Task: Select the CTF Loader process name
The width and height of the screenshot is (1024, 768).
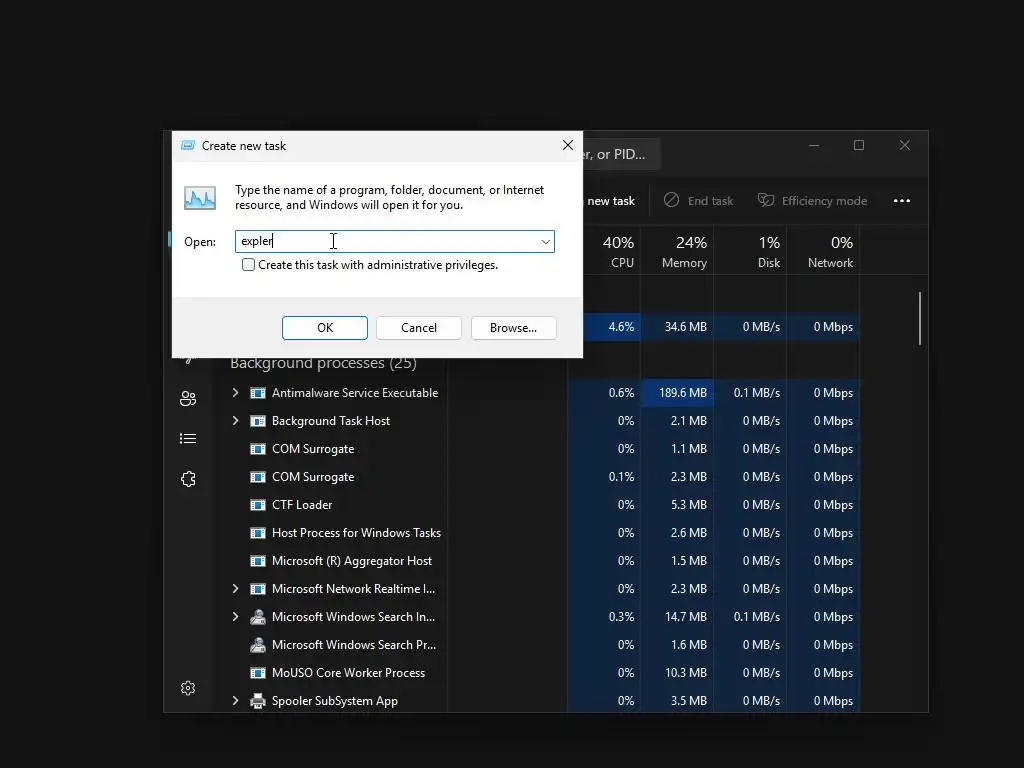Action: pos(302,505)
